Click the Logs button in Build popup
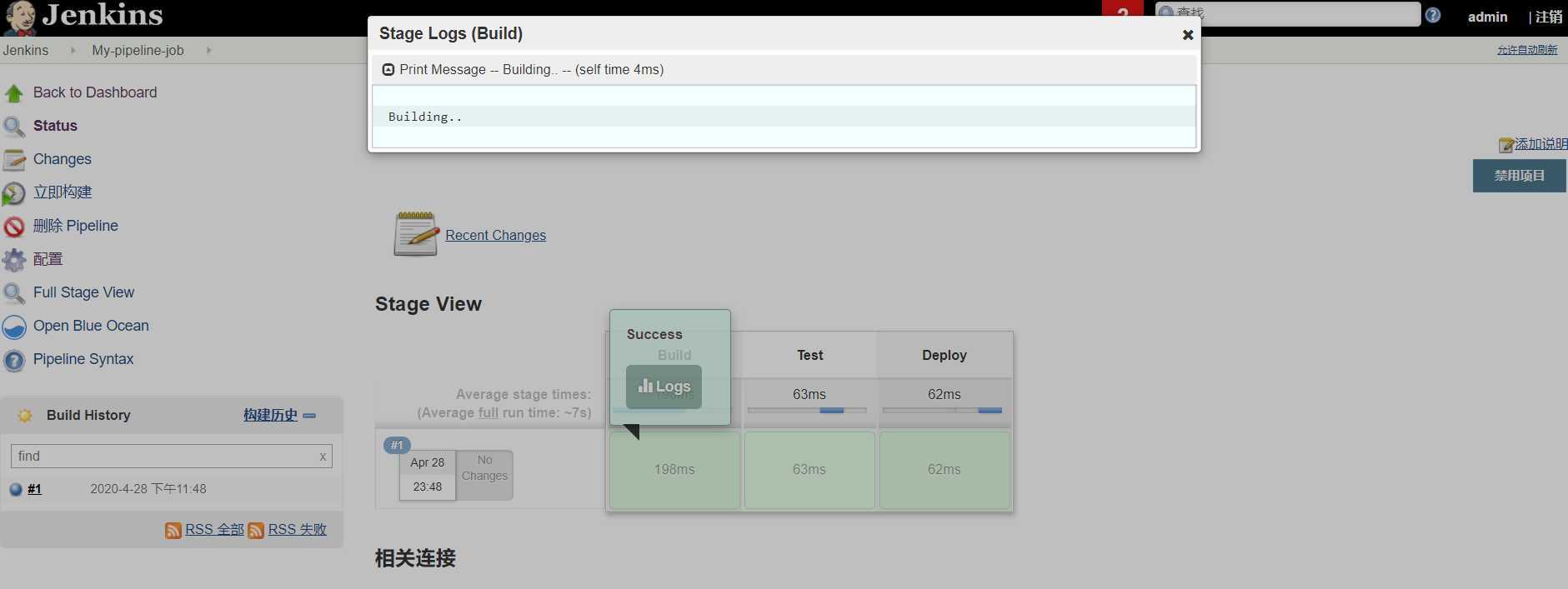Viewport: 1568px width, 589px height. pos(664,387)
